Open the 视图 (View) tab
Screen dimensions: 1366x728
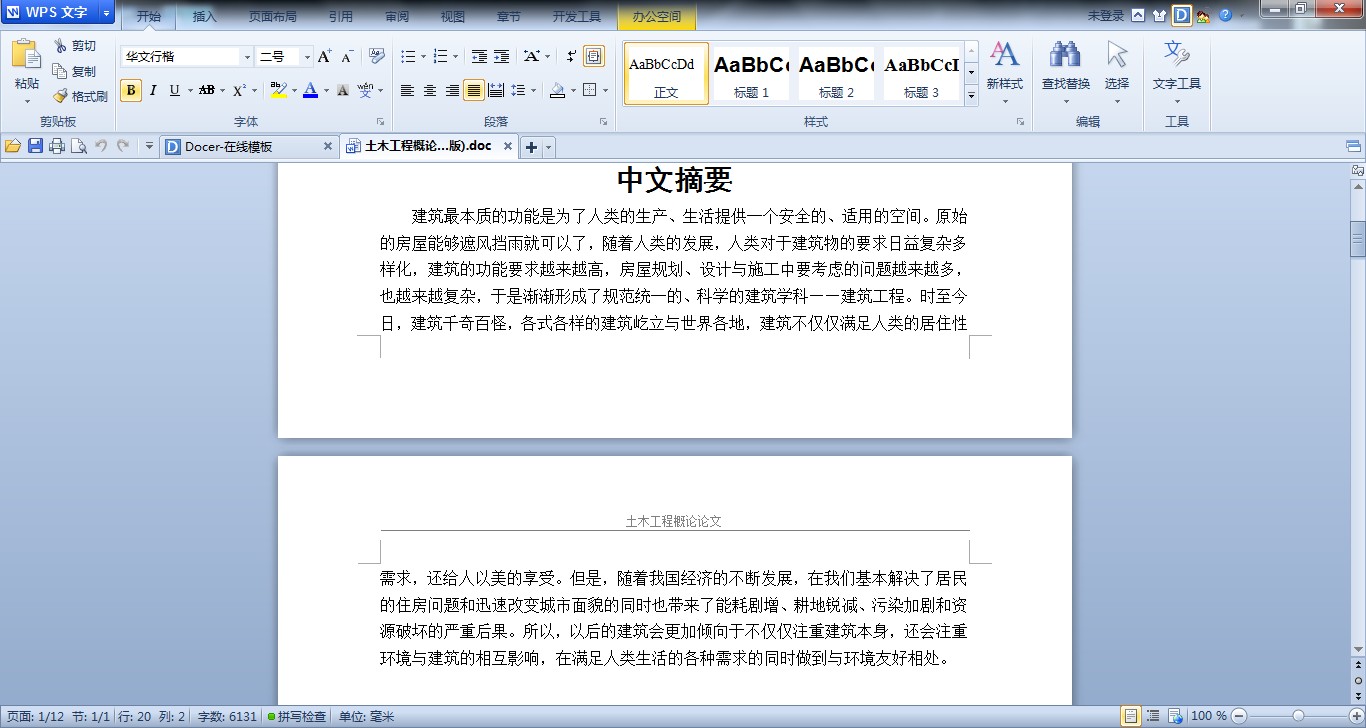point(453,17)
